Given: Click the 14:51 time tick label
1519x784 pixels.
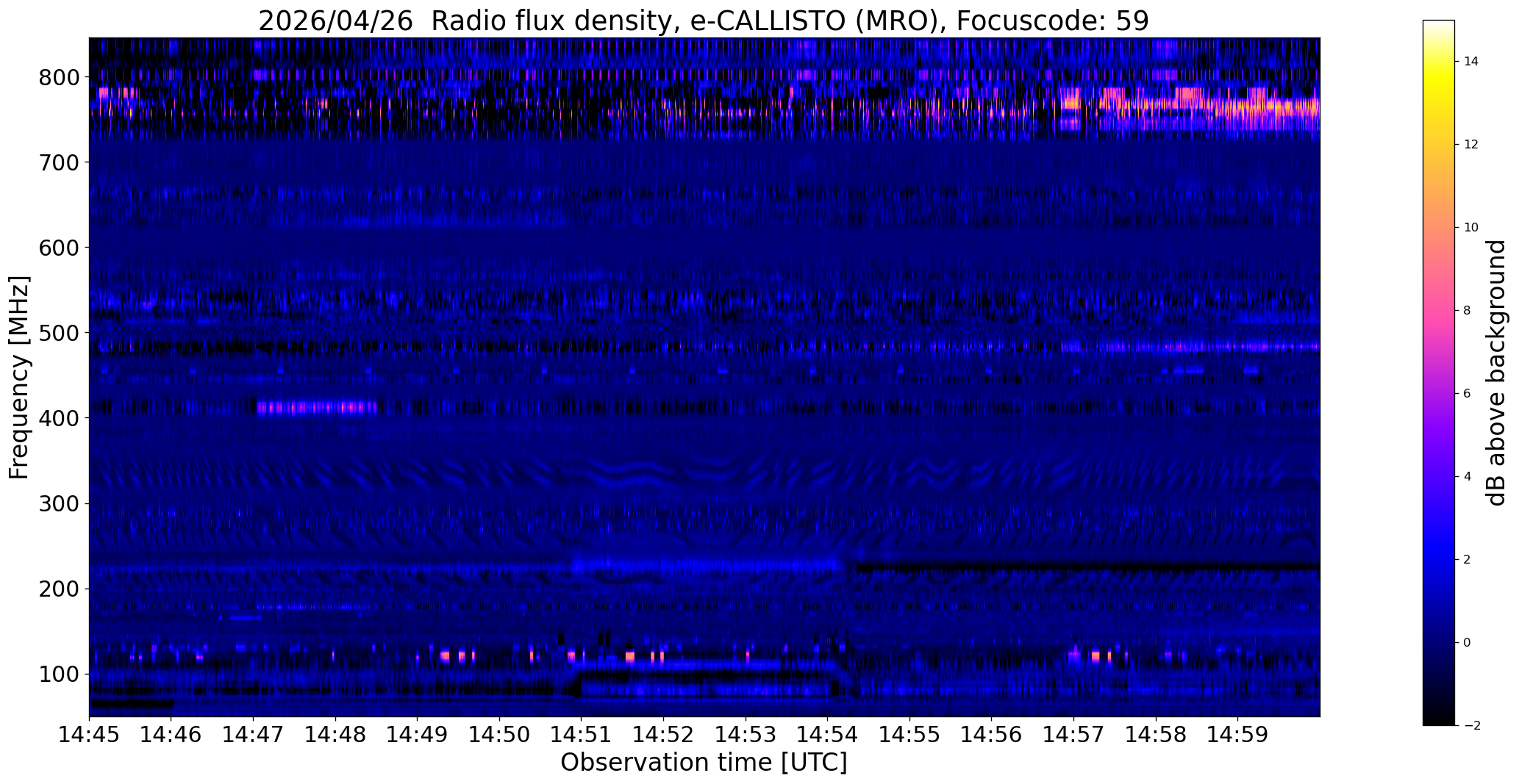Looking at the screenshot, I should pyautogui.click(x=582, y=734).
